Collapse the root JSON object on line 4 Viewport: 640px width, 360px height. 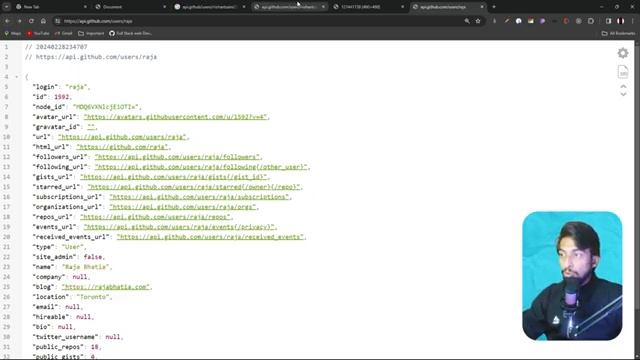[x=17, y=77]
